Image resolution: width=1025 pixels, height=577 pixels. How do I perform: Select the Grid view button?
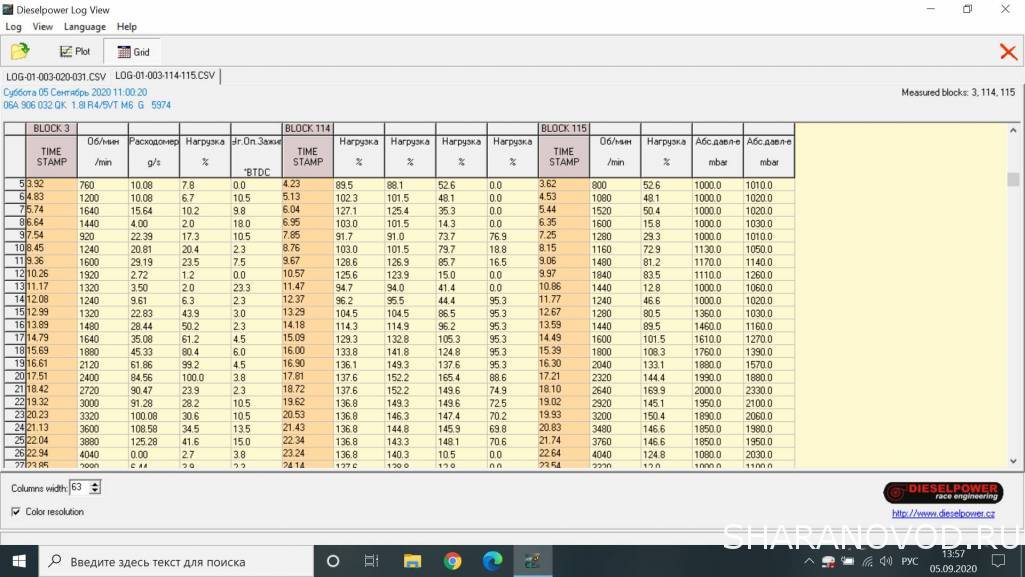(133, 51)
